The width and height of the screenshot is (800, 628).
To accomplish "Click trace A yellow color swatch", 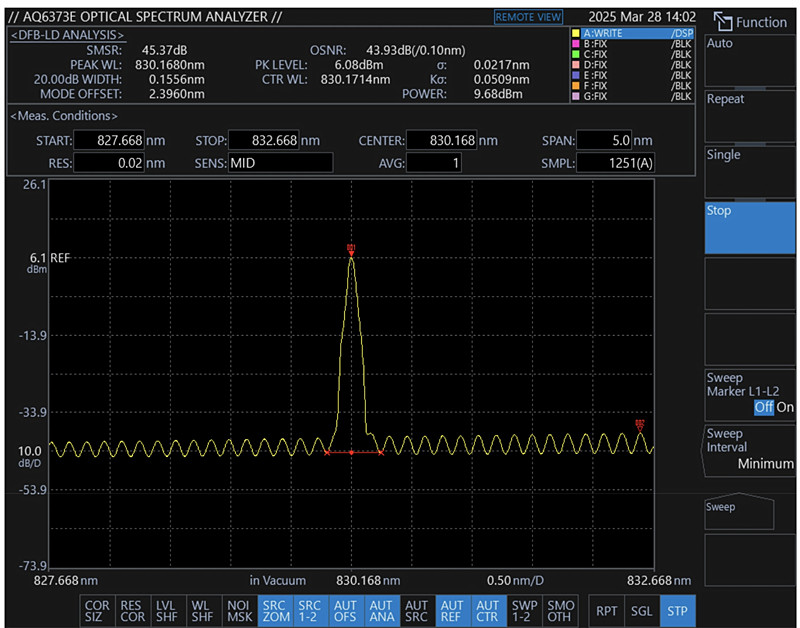I will (576, 33).
